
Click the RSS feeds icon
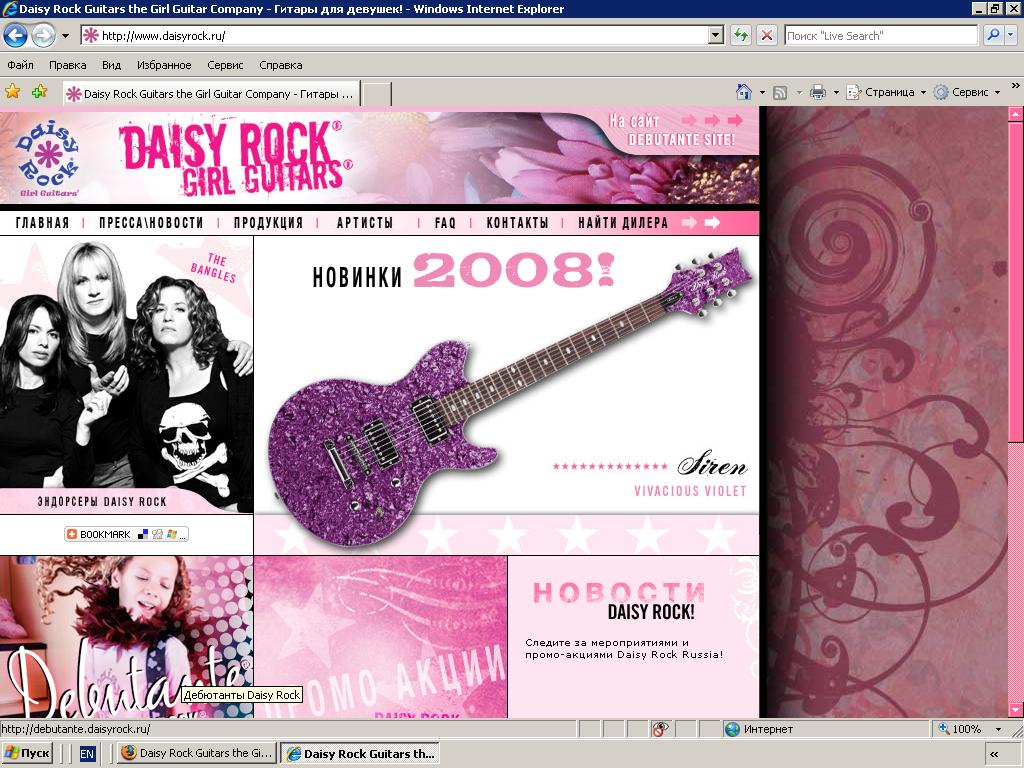[x=780, y=93]
